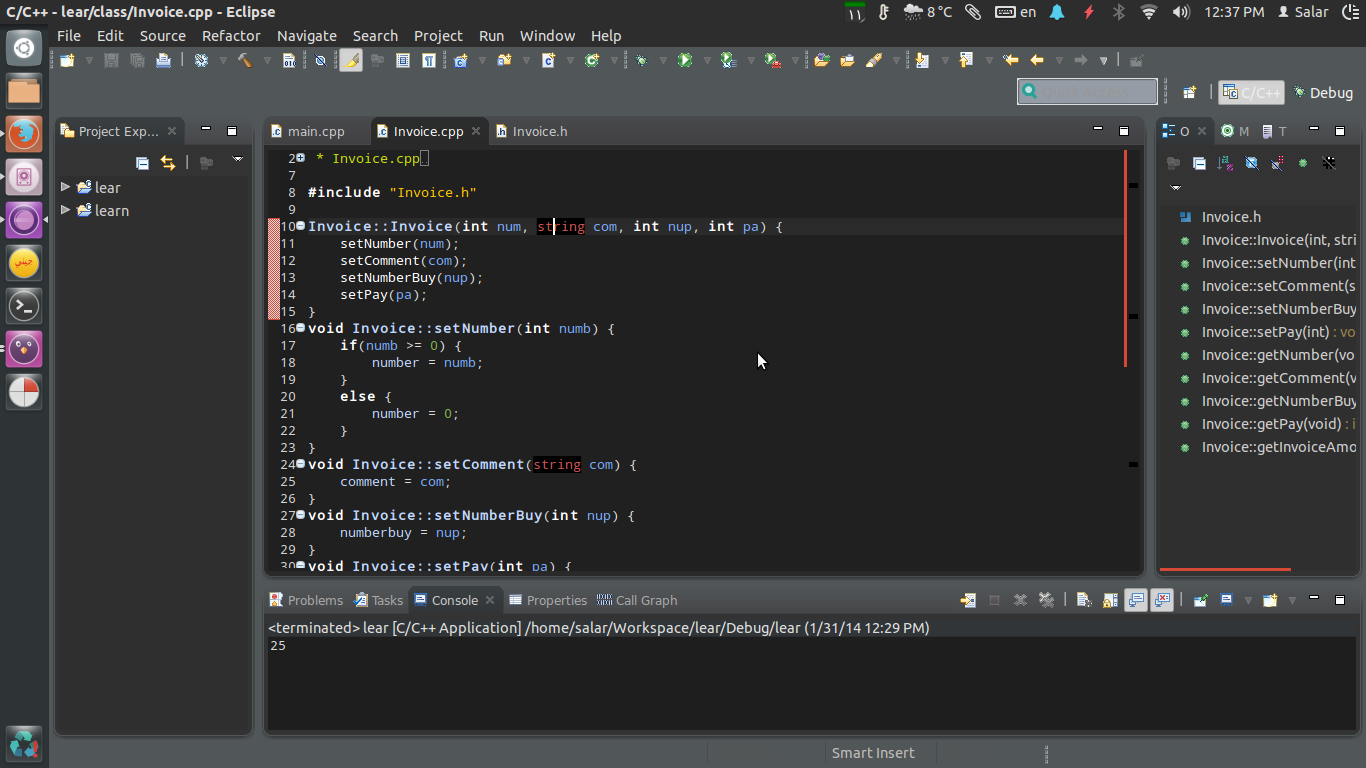Image resolution: width=1366 pixels, height=768 pixels.
Task: Click the Debug bug icon in toolbar
Action: pos(641,60)
